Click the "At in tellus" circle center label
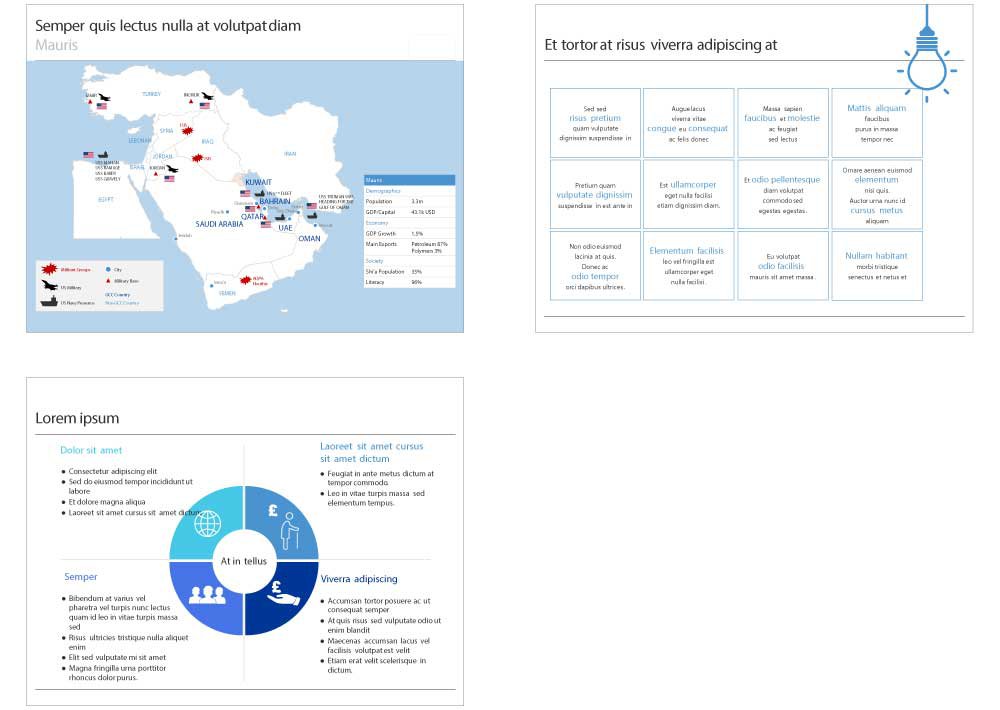The image size is (1000, 710). coord(244,561)
